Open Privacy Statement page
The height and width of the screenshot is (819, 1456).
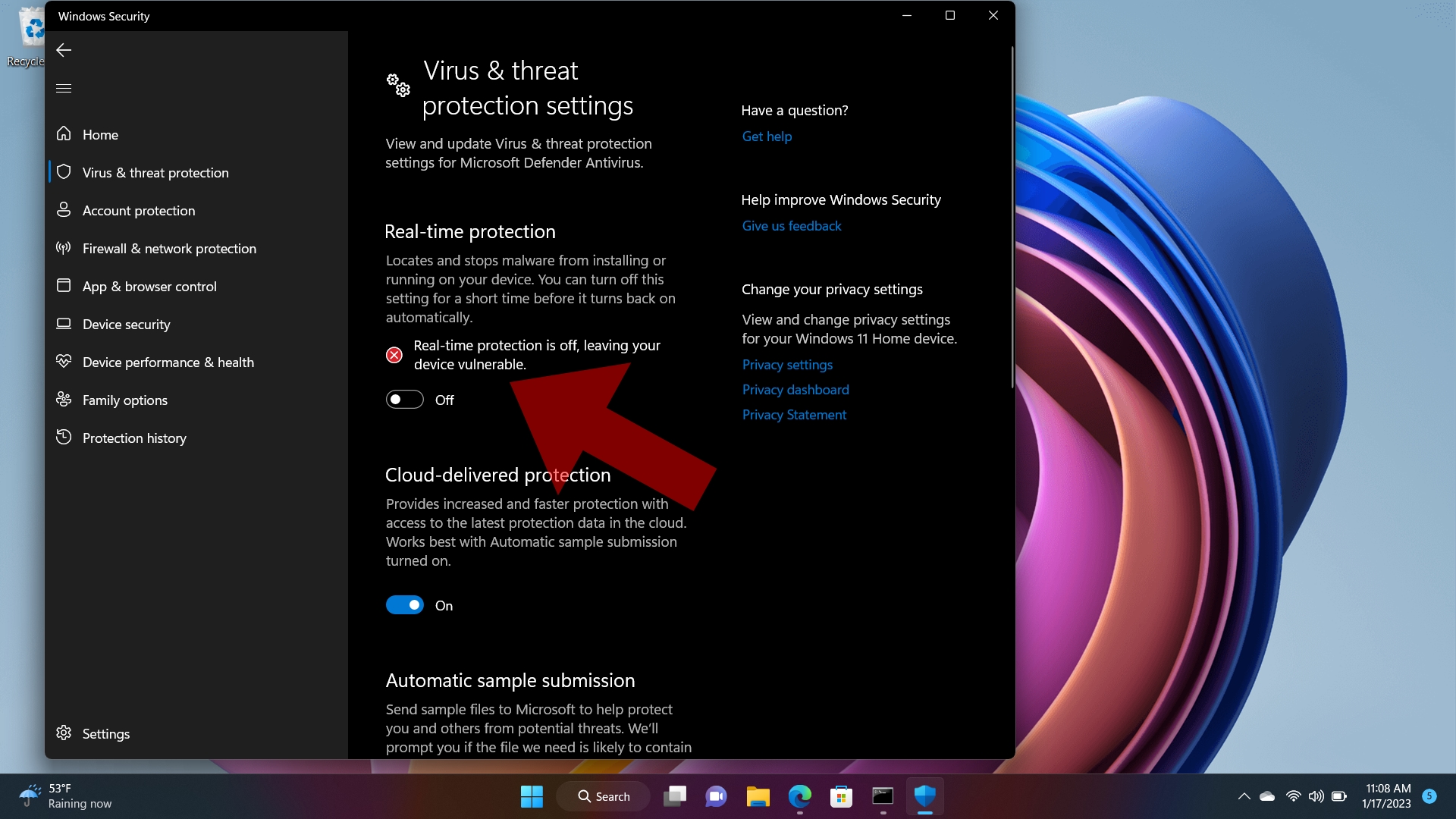pos(793,414)
